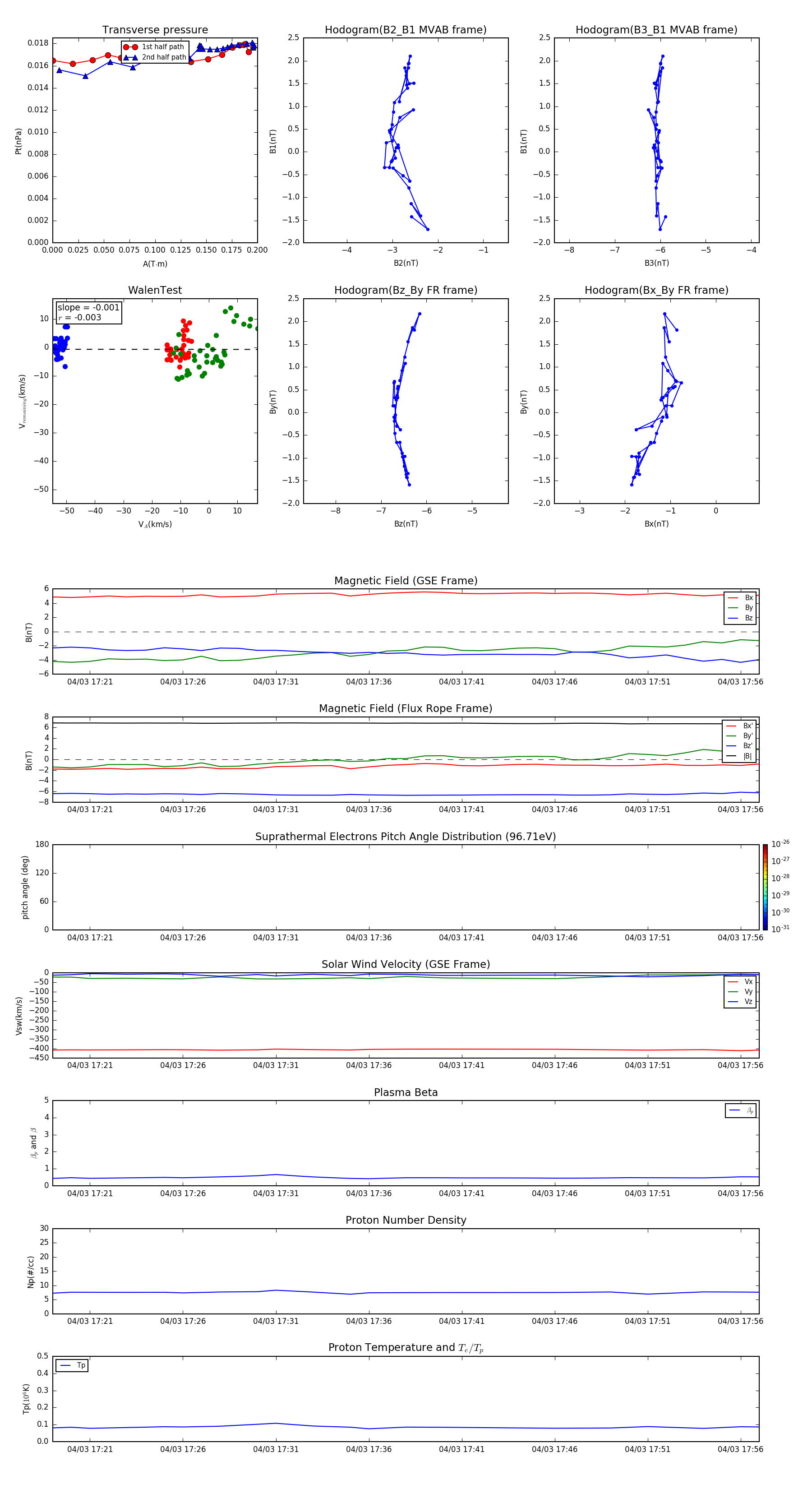812x1489 pixels.
Task: Click the 'Plasma Beta' plot title
Action: point(406,1092)
